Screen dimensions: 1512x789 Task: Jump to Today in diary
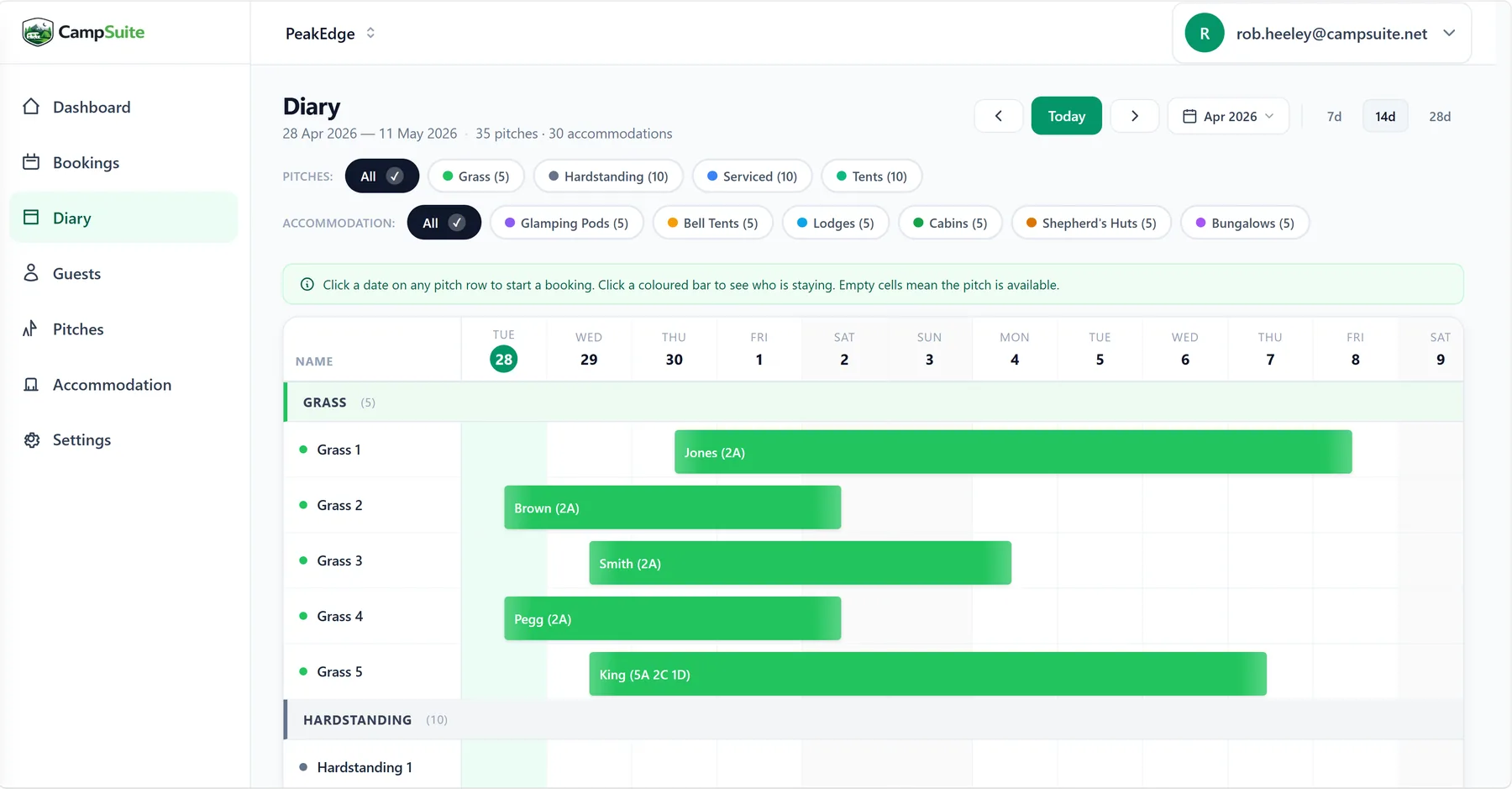tap(1067, 116)
